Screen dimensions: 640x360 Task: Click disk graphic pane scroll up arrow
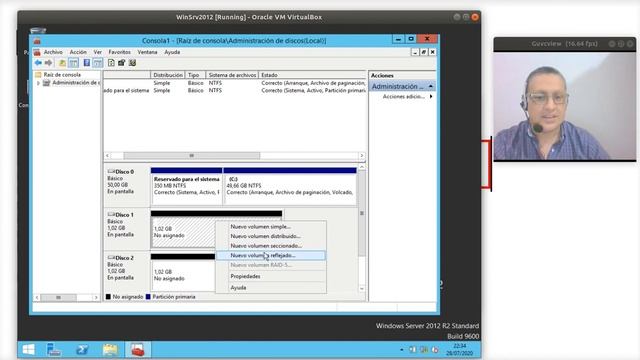tap(362, 167)
